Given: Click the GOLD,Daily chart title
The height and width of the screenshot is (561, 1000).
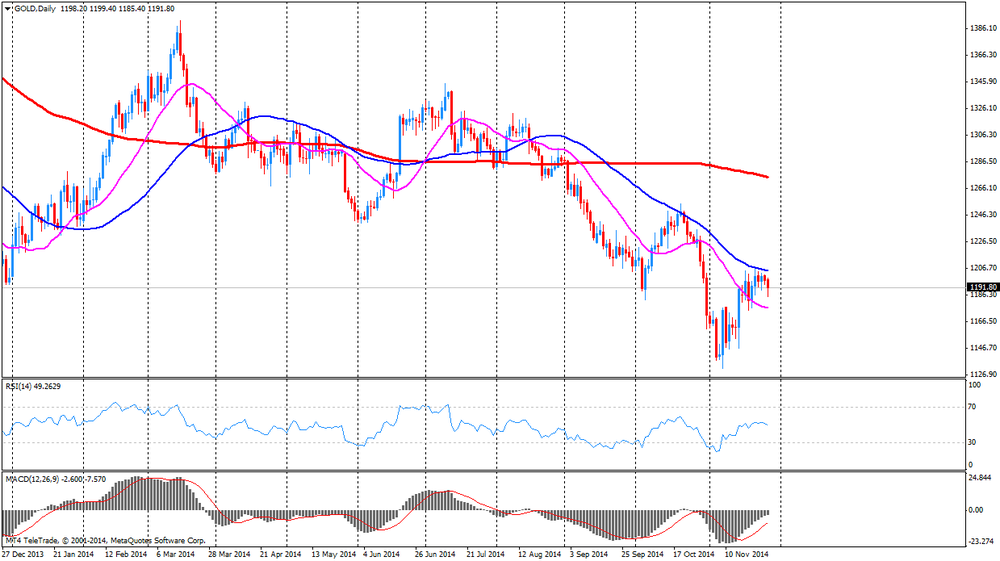Looking at the screenshot, I should tap(34, 9).
